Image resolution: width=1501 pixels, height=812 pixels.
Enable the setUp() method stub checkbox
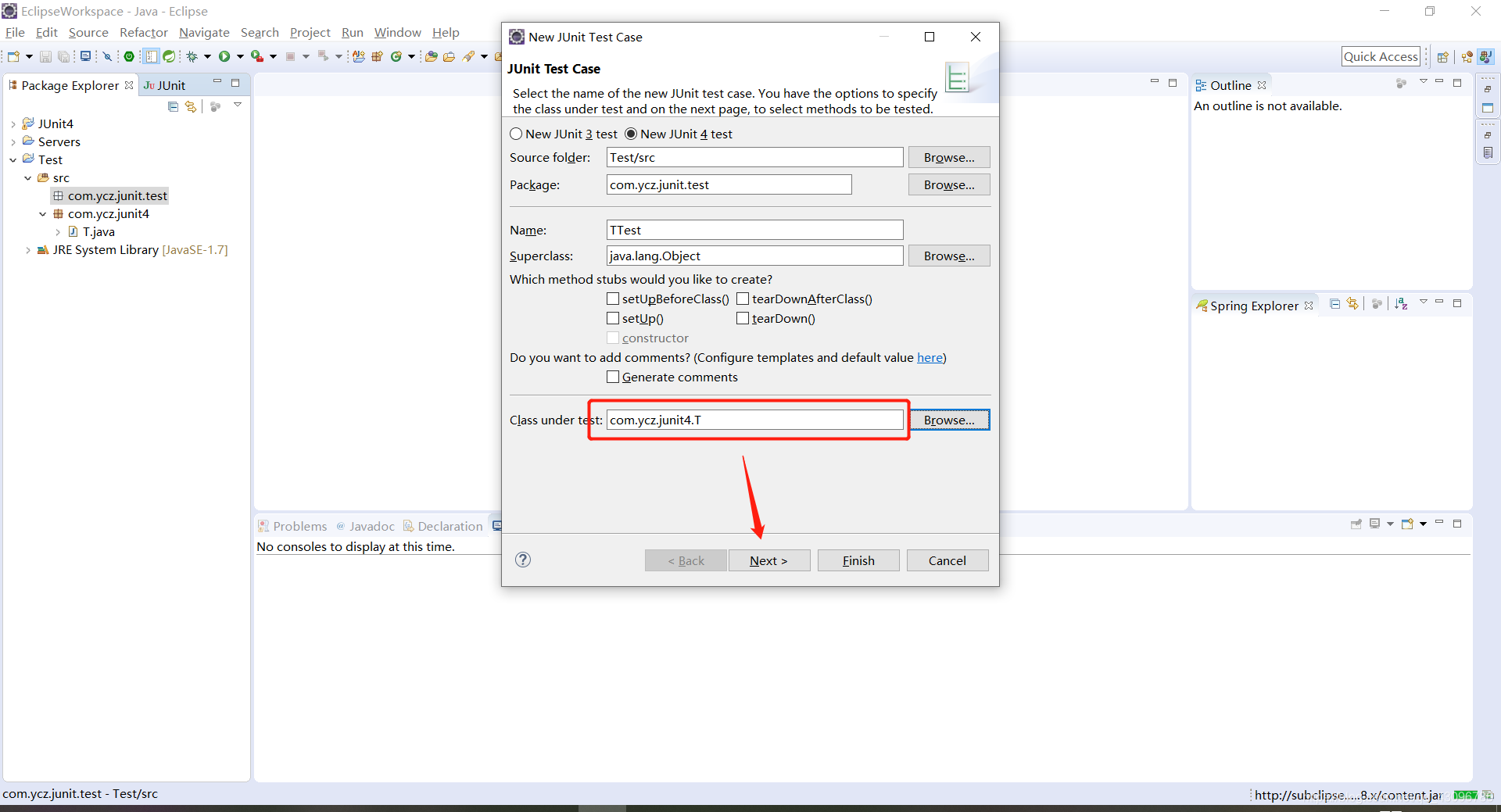pyautogui.click(x=613, y=318)
